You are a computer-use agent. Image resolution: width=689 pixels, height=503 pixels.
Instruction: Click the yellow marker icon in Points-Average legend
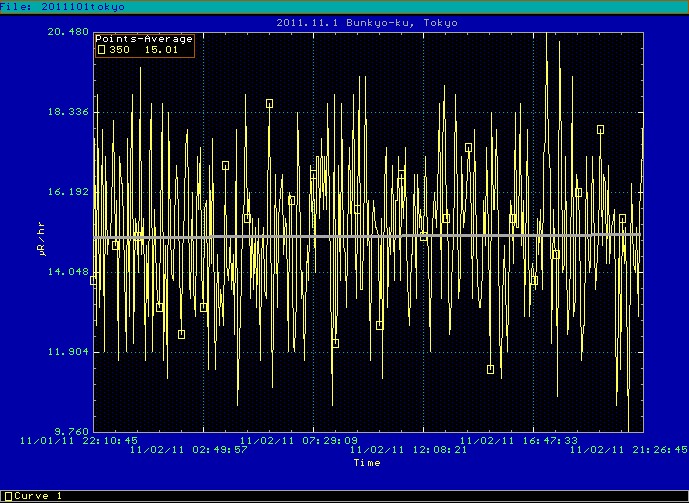100,49
